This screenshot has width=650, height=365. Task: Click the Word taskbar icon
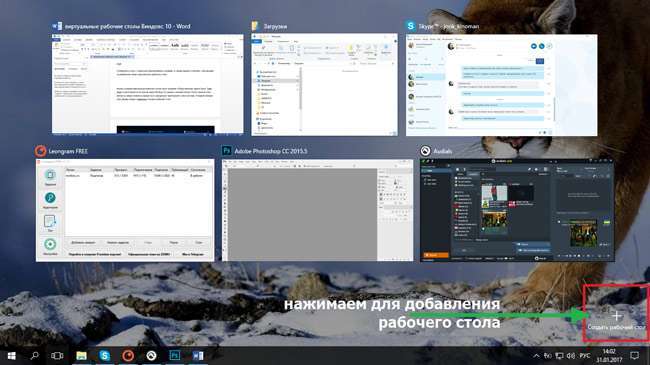[x=198, y=356]
